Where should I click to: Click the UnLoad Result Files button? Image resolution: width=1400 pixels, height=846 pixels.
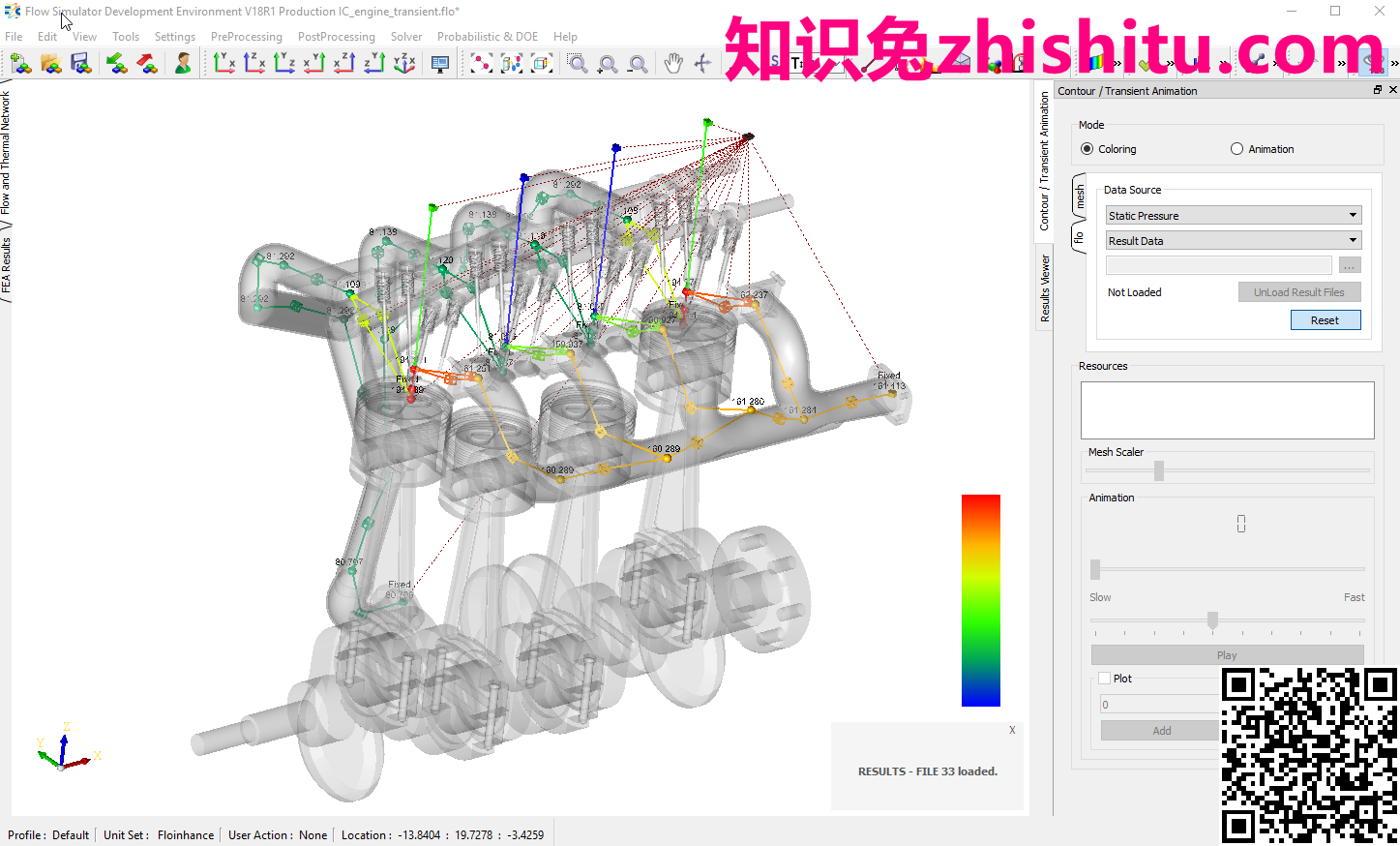[1299, 292]
